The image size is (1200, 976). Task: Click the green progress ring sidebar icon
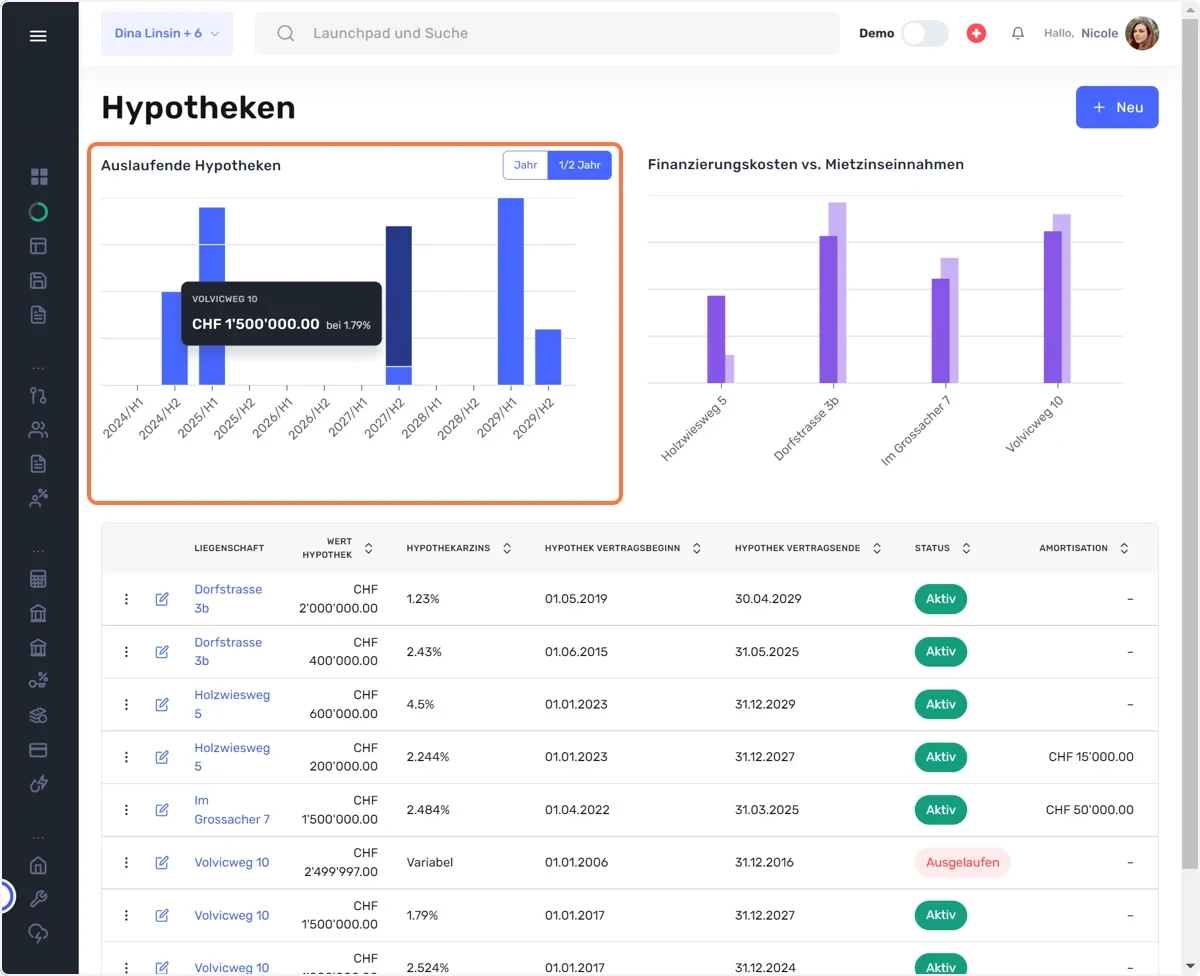click(39, 212)
